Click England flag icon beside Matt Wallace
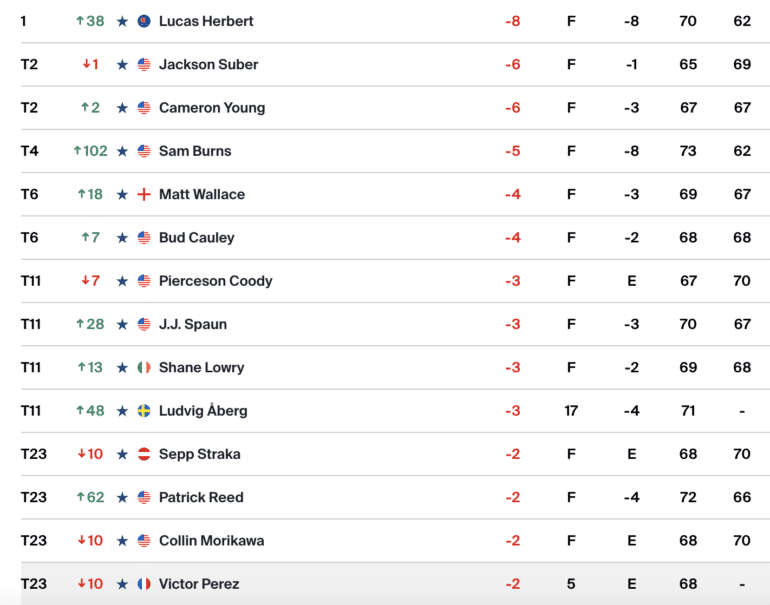The height and width of the screenshot is (605, 770). click(x=144, y=194)
